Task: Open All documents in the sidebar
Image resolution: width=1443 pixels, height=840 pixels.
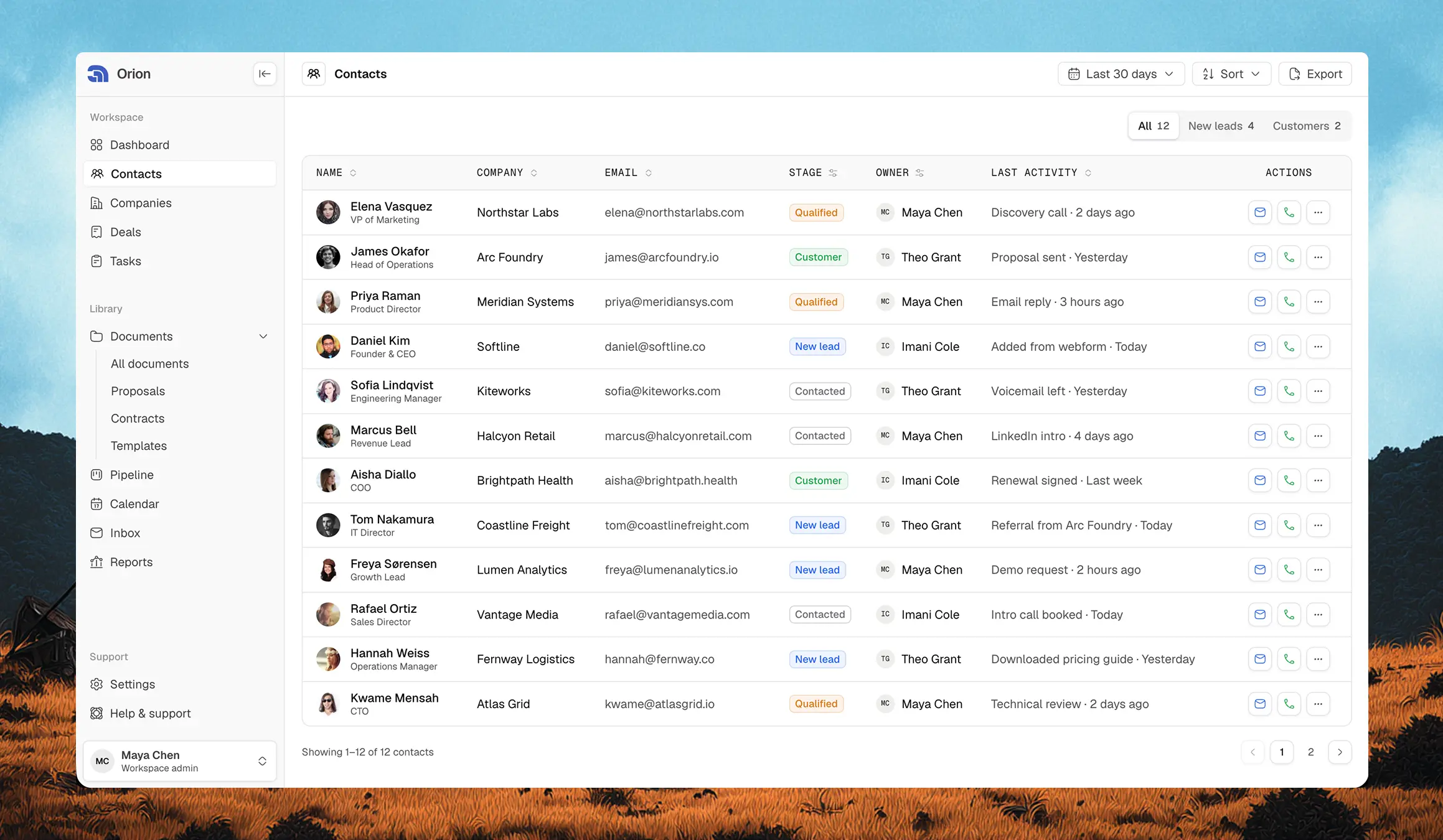Action: tap(149, 364)
